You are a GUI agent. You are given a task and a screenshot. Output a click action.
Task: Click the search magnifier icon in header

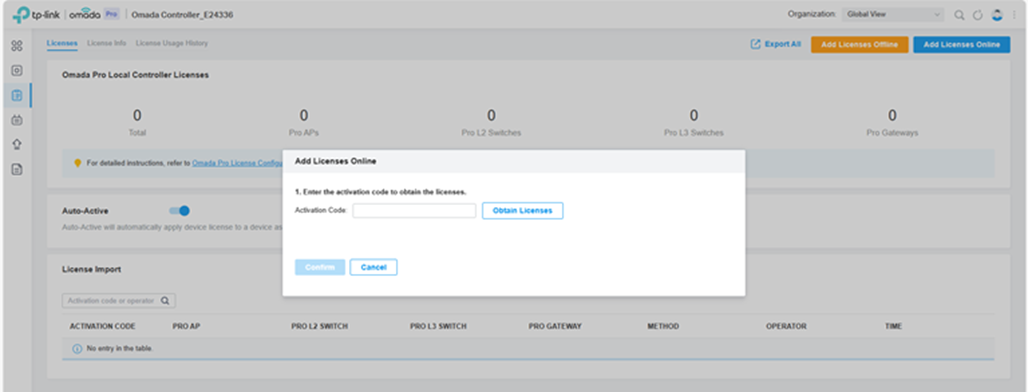click(959, 15)
